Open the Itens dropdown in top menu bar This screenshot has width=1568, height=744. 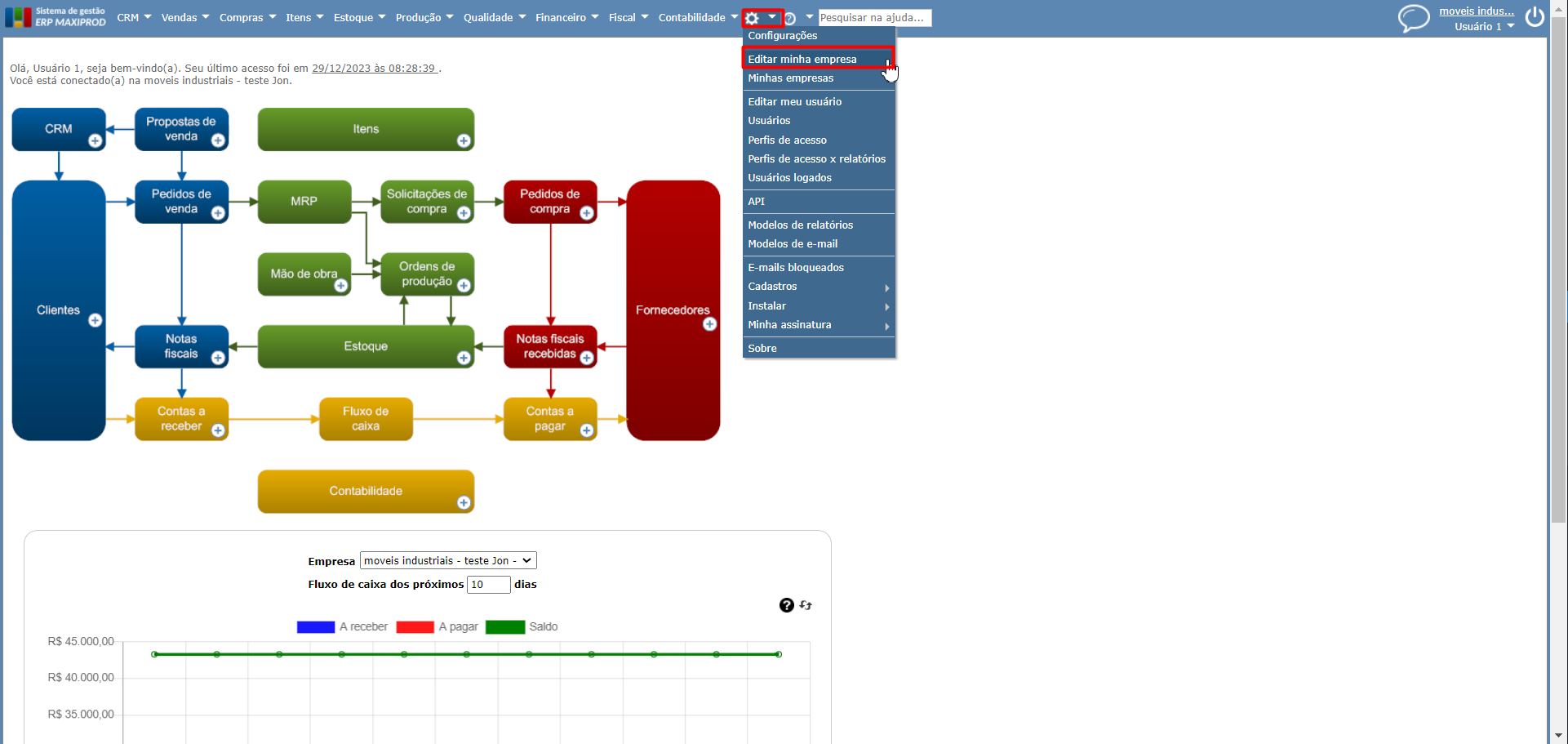point(304,17)
